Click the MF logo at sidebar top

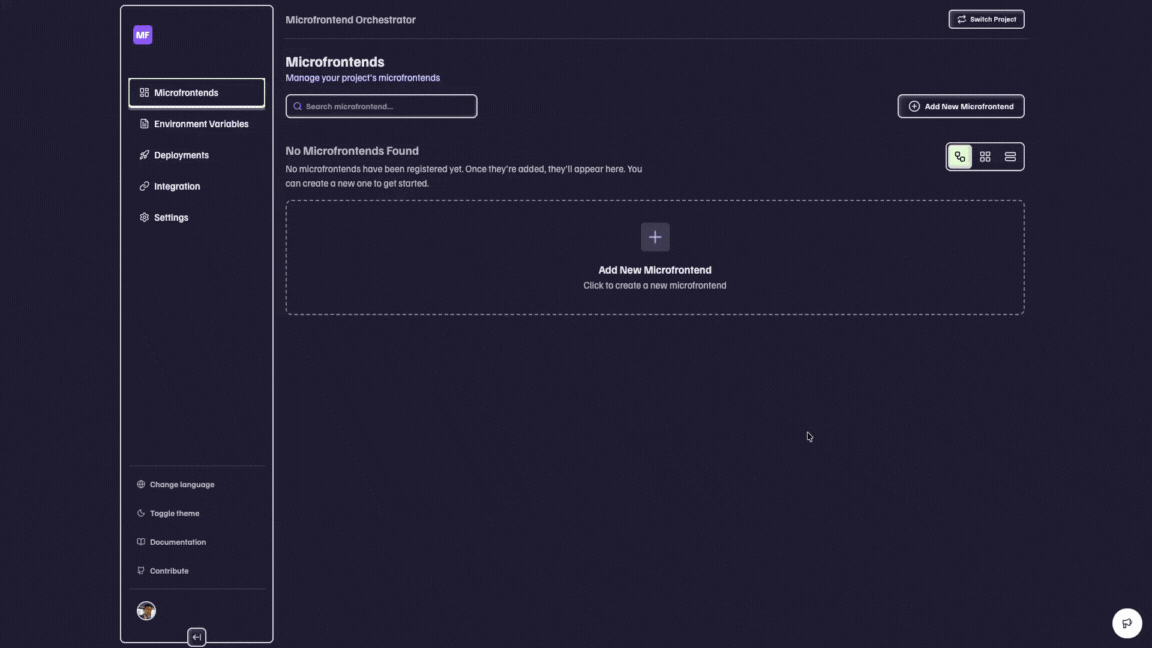(x=142, y=34)
